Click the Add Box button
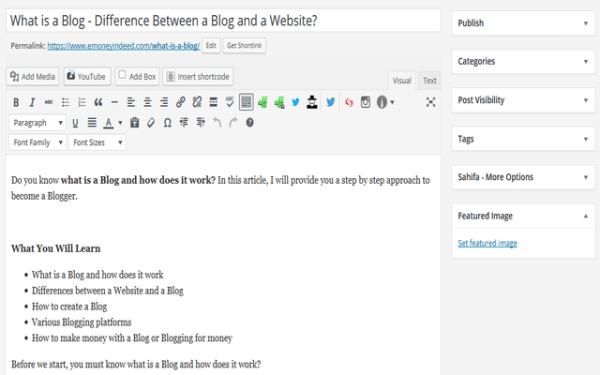 click(137, 77)
